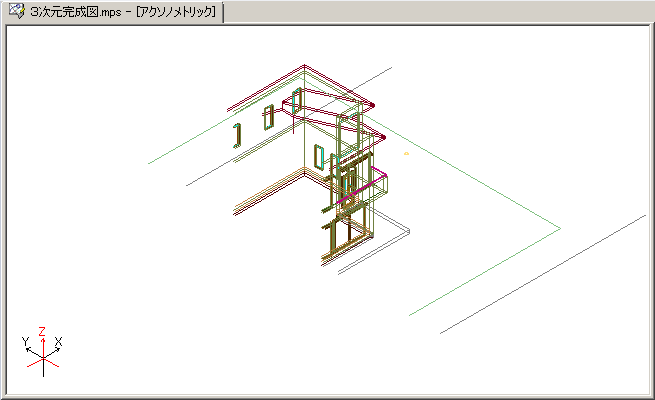Select the leftmost window on the house wall
This screenshot has width=655, height=400.
point(237,135)
